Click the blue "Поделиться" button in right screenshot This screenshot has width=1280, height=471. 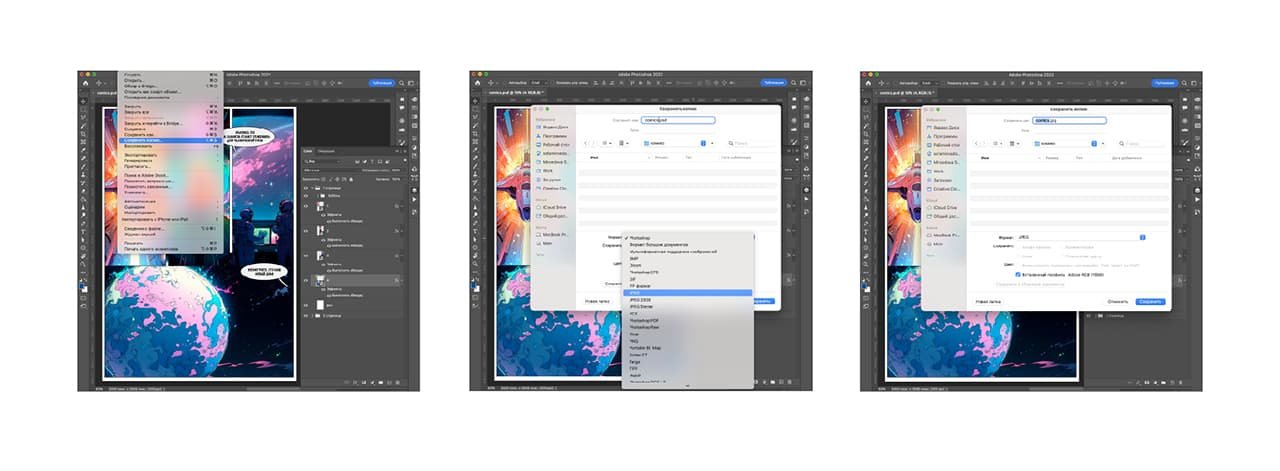1164,83
